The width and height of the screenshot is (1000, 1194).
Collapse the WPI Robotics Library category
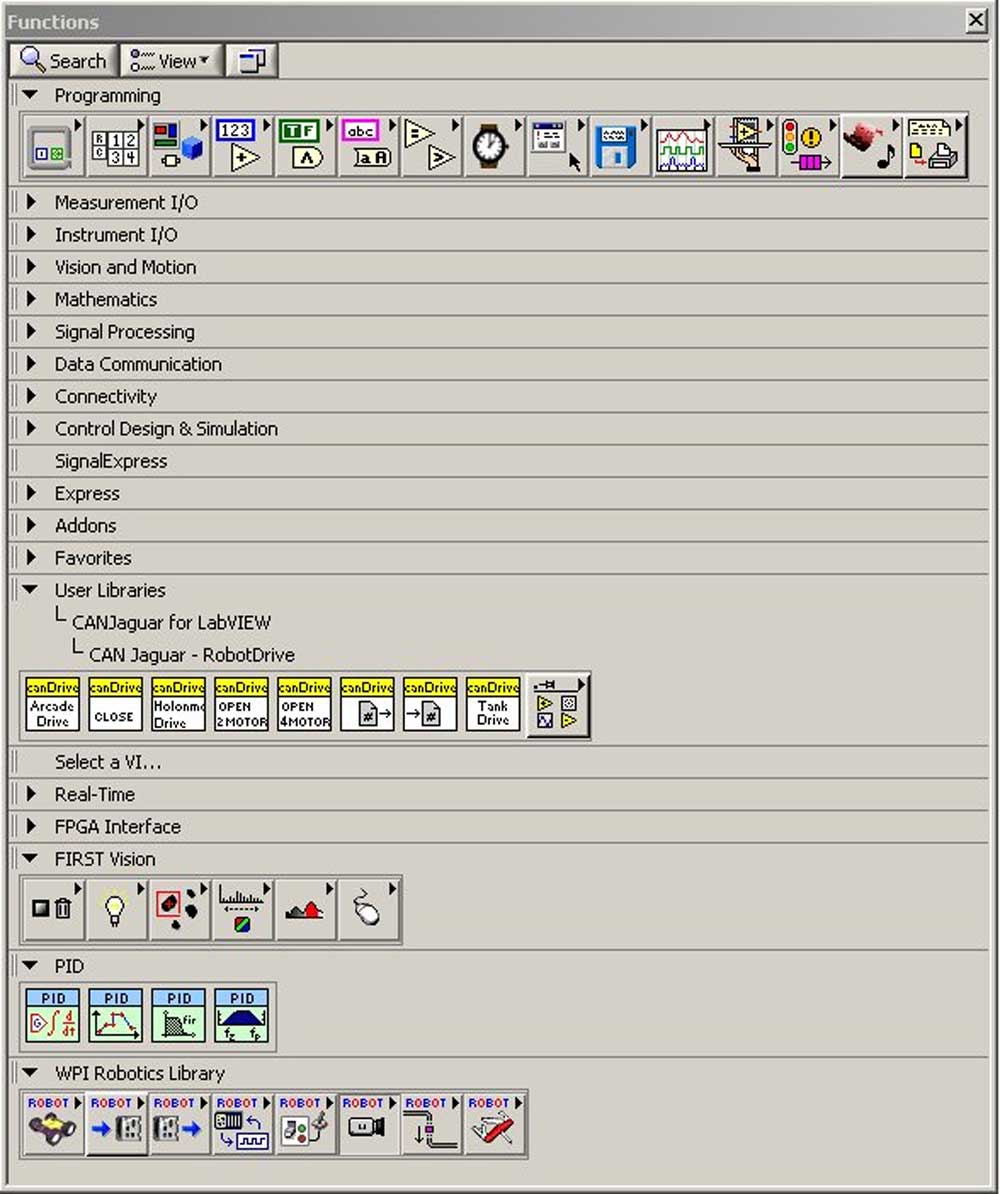coord(30,1073)
